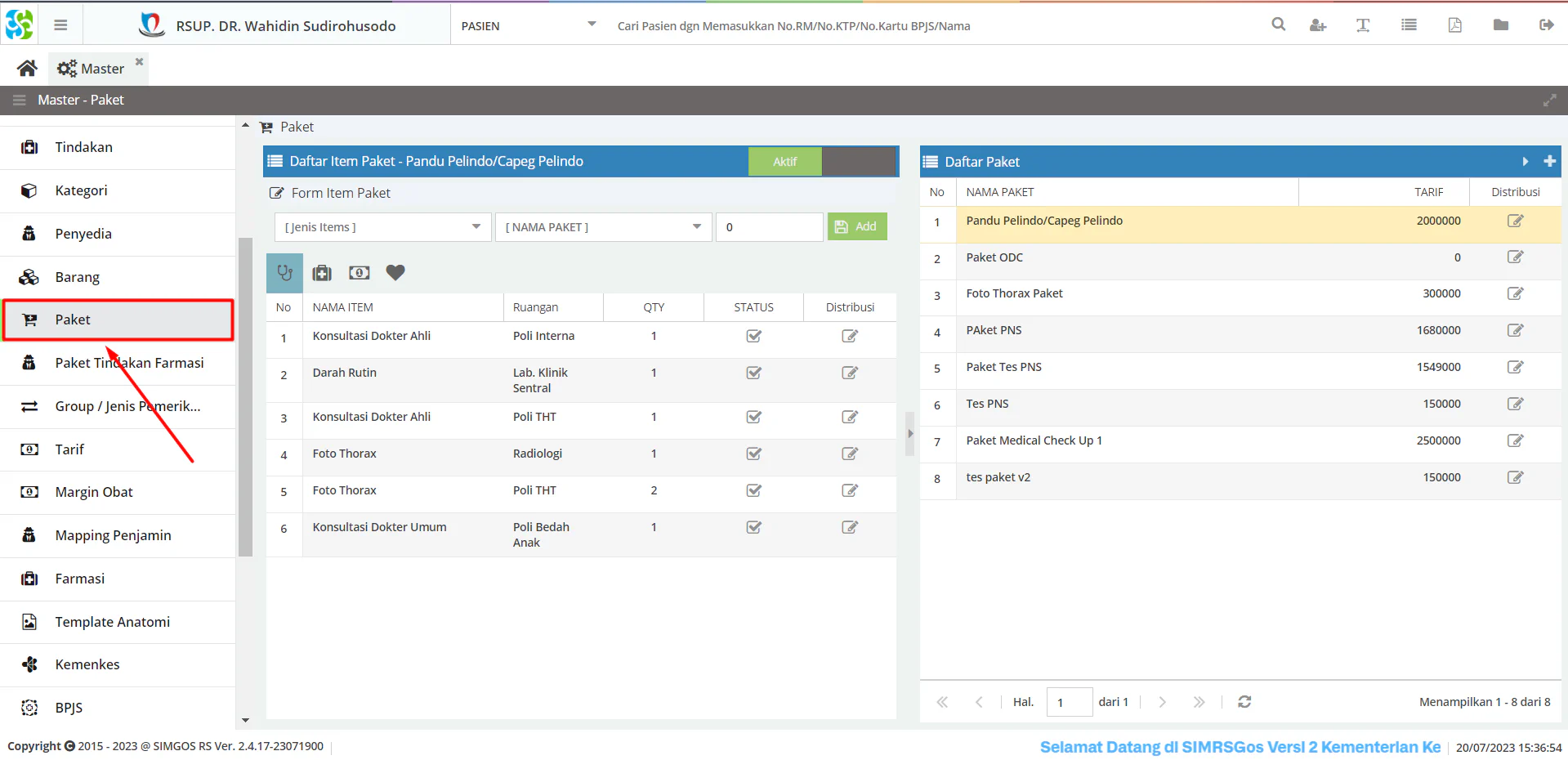Image resolution: width=1568 pixels, height=760 pixels.
Task: Click the search magnifier icon
Action: click(x=1279, y=25)
